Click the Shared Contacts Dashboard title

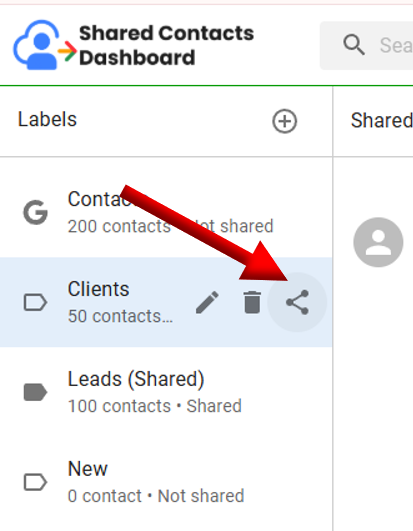[x=166, y=45]
